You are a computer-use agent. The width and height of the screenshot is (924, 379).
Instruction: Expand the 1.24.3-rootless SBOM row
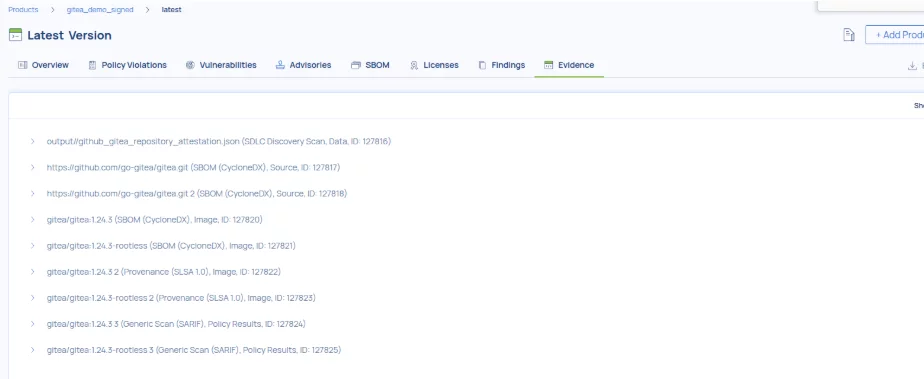coord(33,245)
